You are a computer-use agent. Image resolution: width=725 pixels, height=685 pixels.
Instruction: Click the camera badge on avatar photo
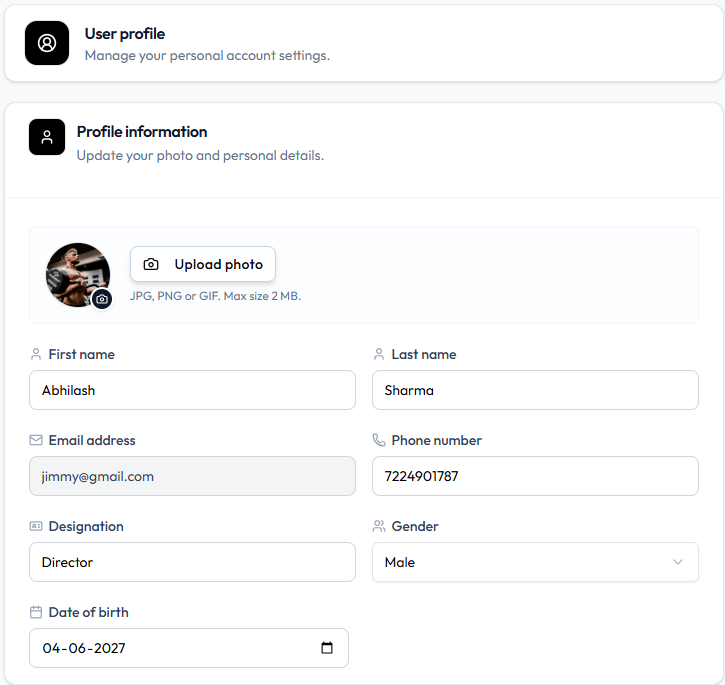click(102, 299)
